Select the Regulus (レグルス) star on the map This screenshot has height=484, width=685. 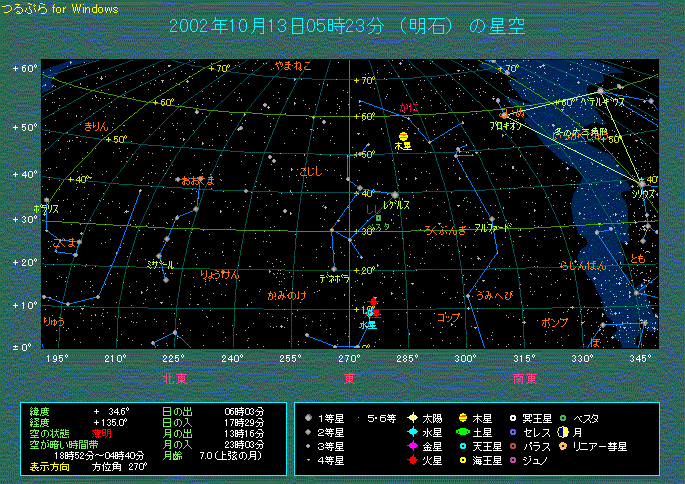coord(395,195)
